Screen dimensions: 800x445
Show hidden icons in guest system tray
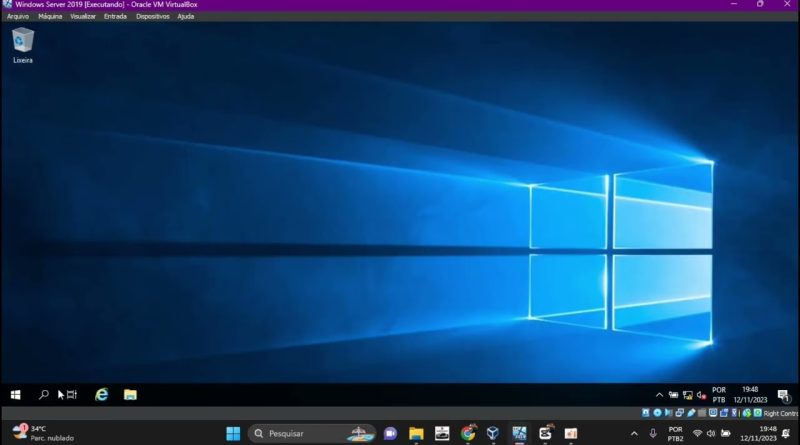[x=659, y=394]
